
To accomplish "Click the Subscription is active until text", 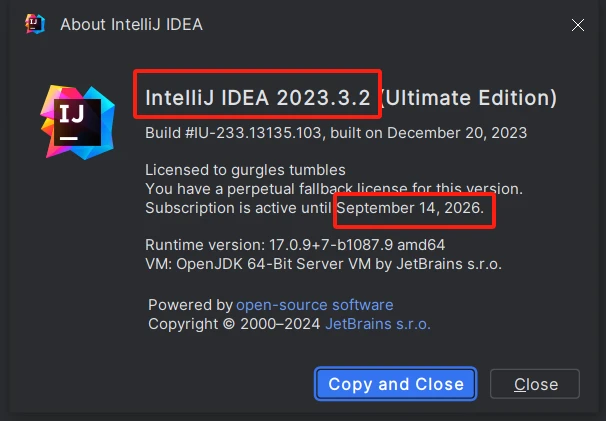I will point(239,208).
